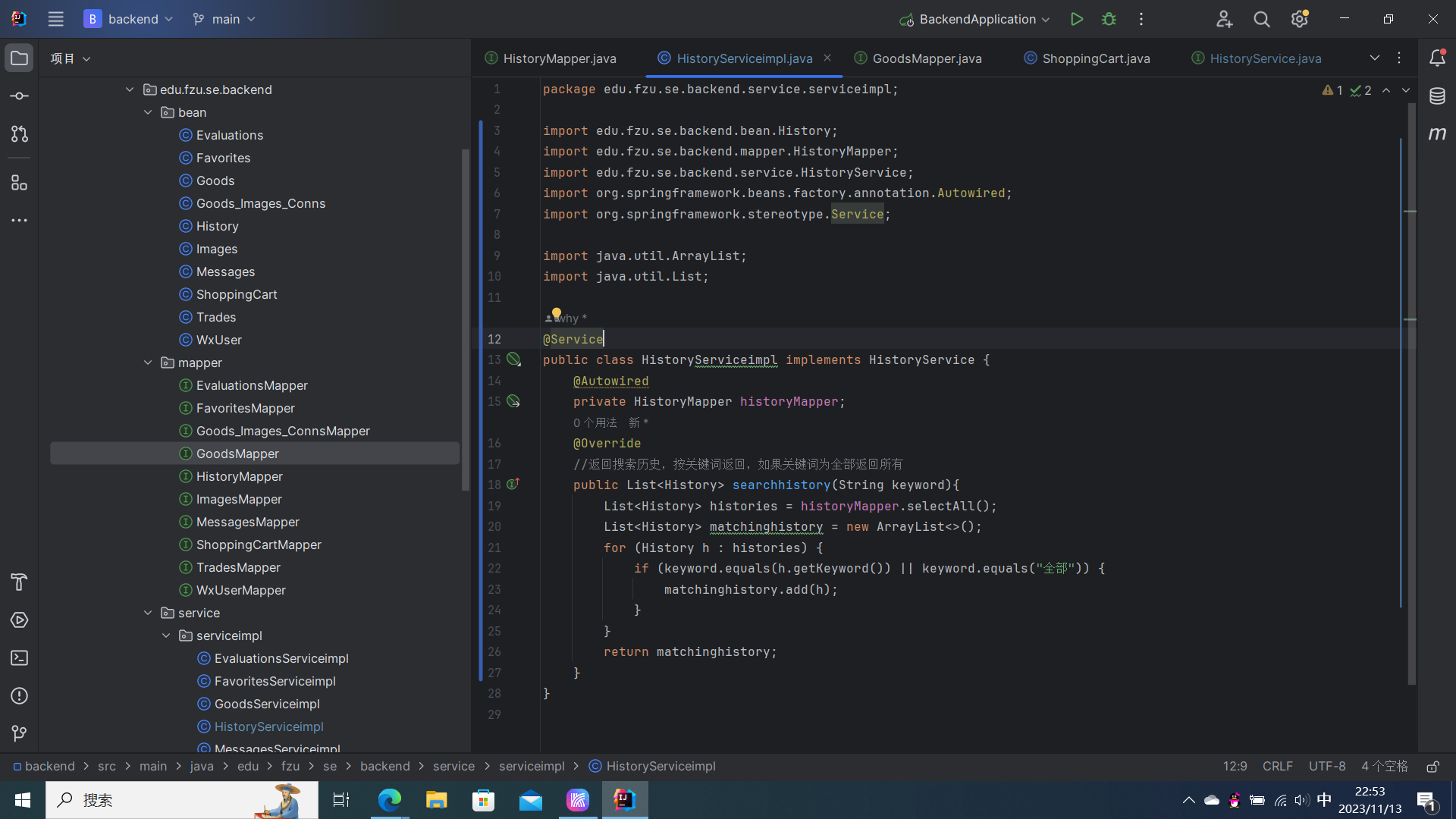Click the warnings count indicator
Viewport: 1456px width, 819px height.
click(1332, 90)
